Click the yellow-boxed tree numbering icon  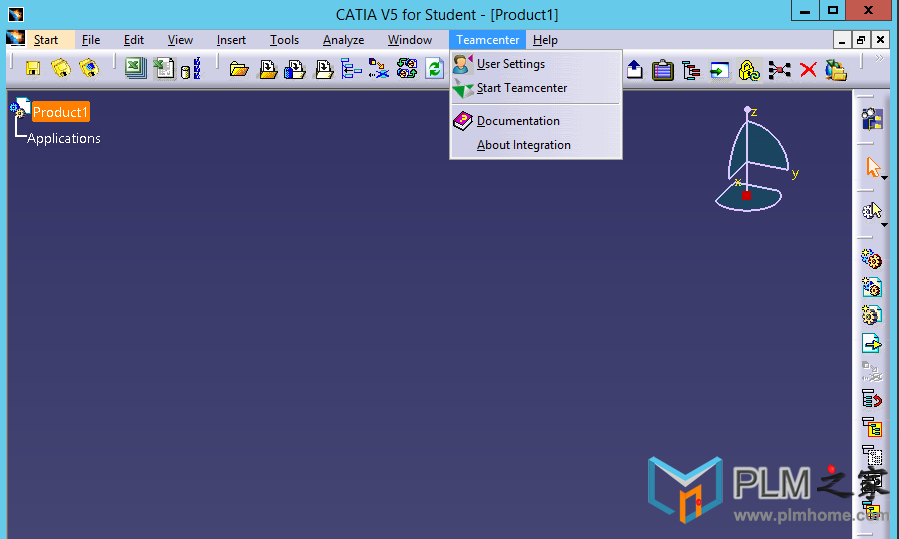871,427
